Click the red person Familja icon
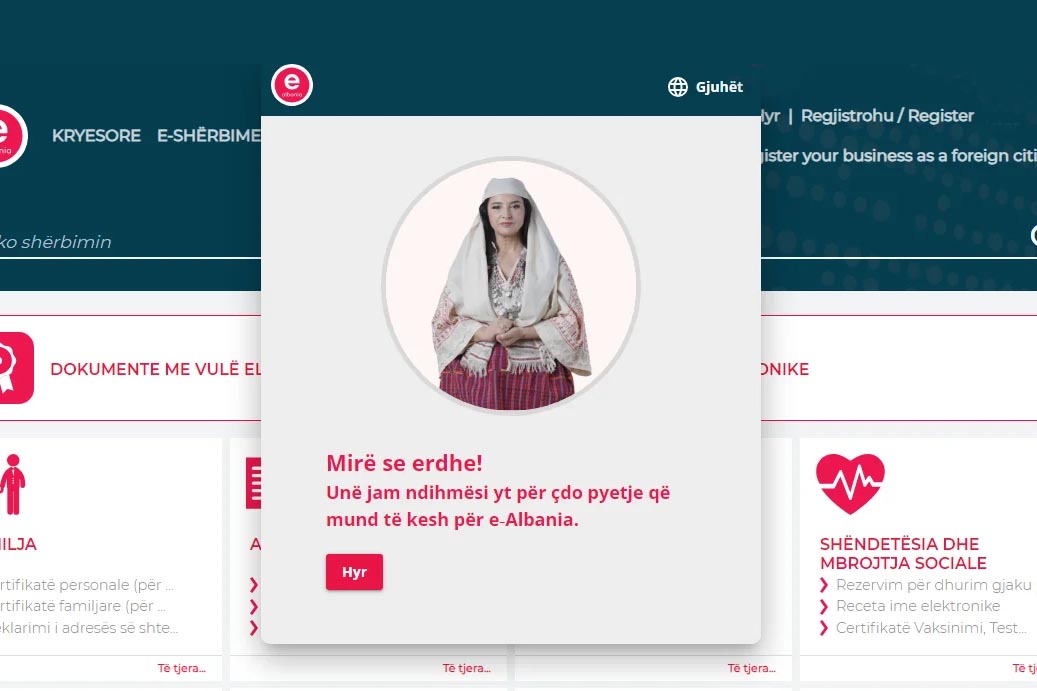The image size is (1037, 691). coord(13,484)
